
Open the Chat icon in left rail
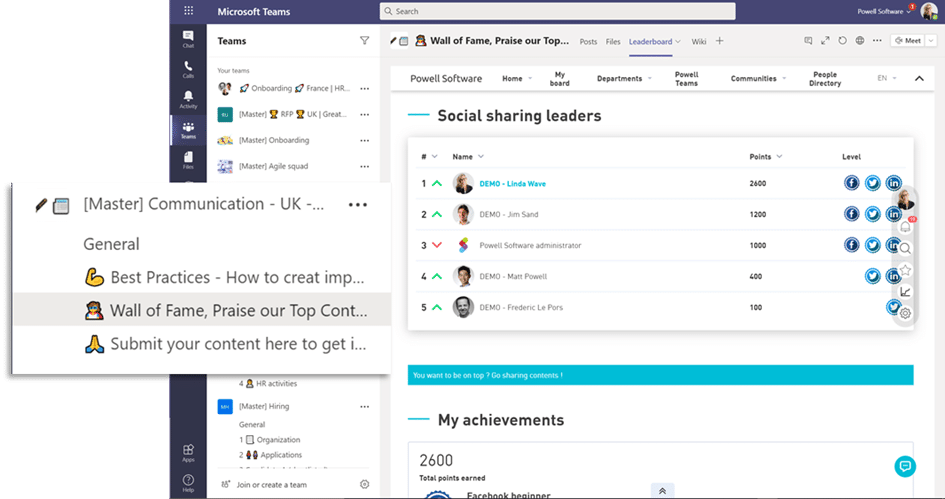coord(188,38)
